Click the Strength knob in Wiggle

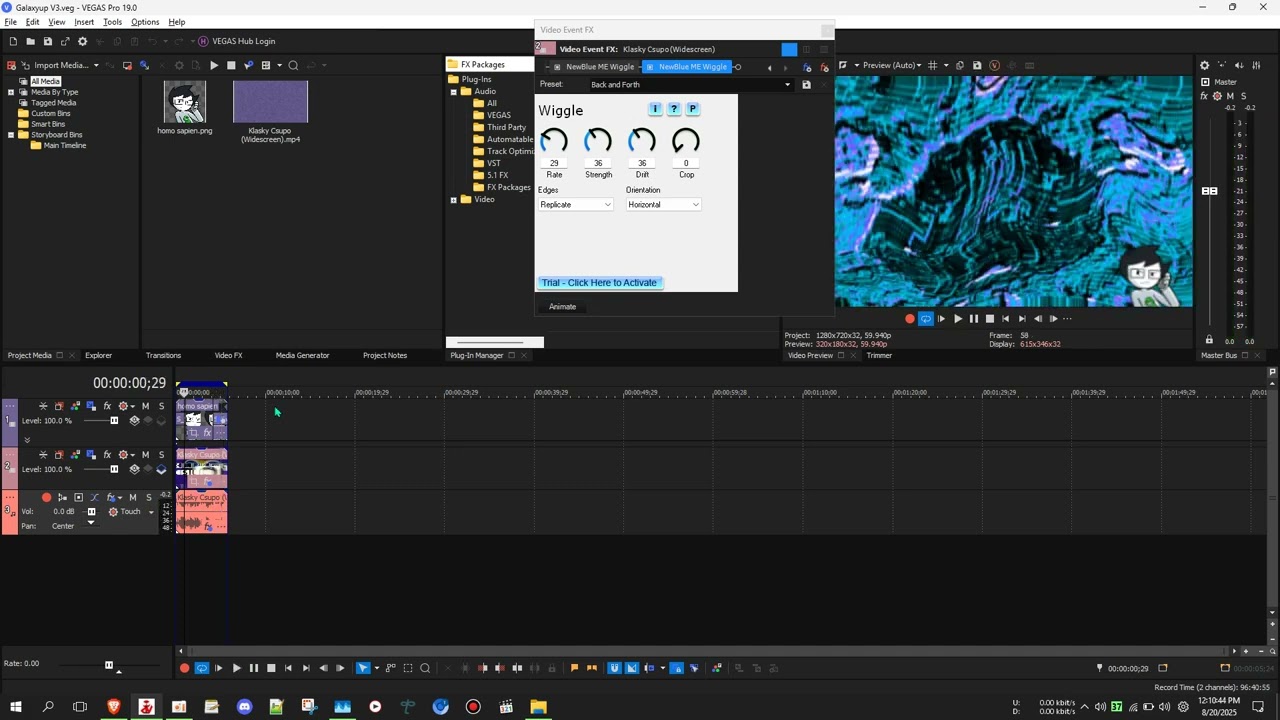pyautogui.click(x=598, y=142)
